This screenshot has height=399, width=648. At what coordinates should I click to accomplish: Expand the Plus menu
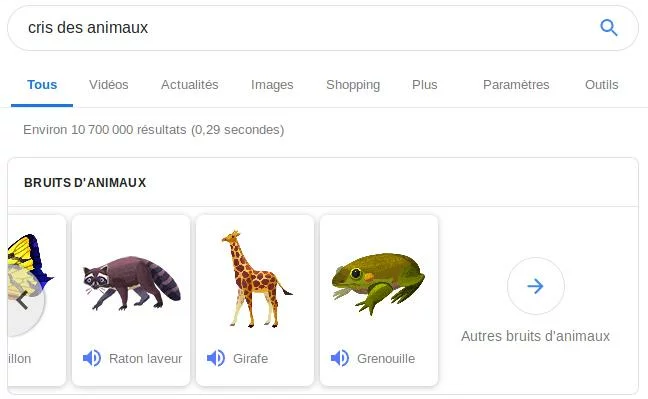(x=424, y=85)
